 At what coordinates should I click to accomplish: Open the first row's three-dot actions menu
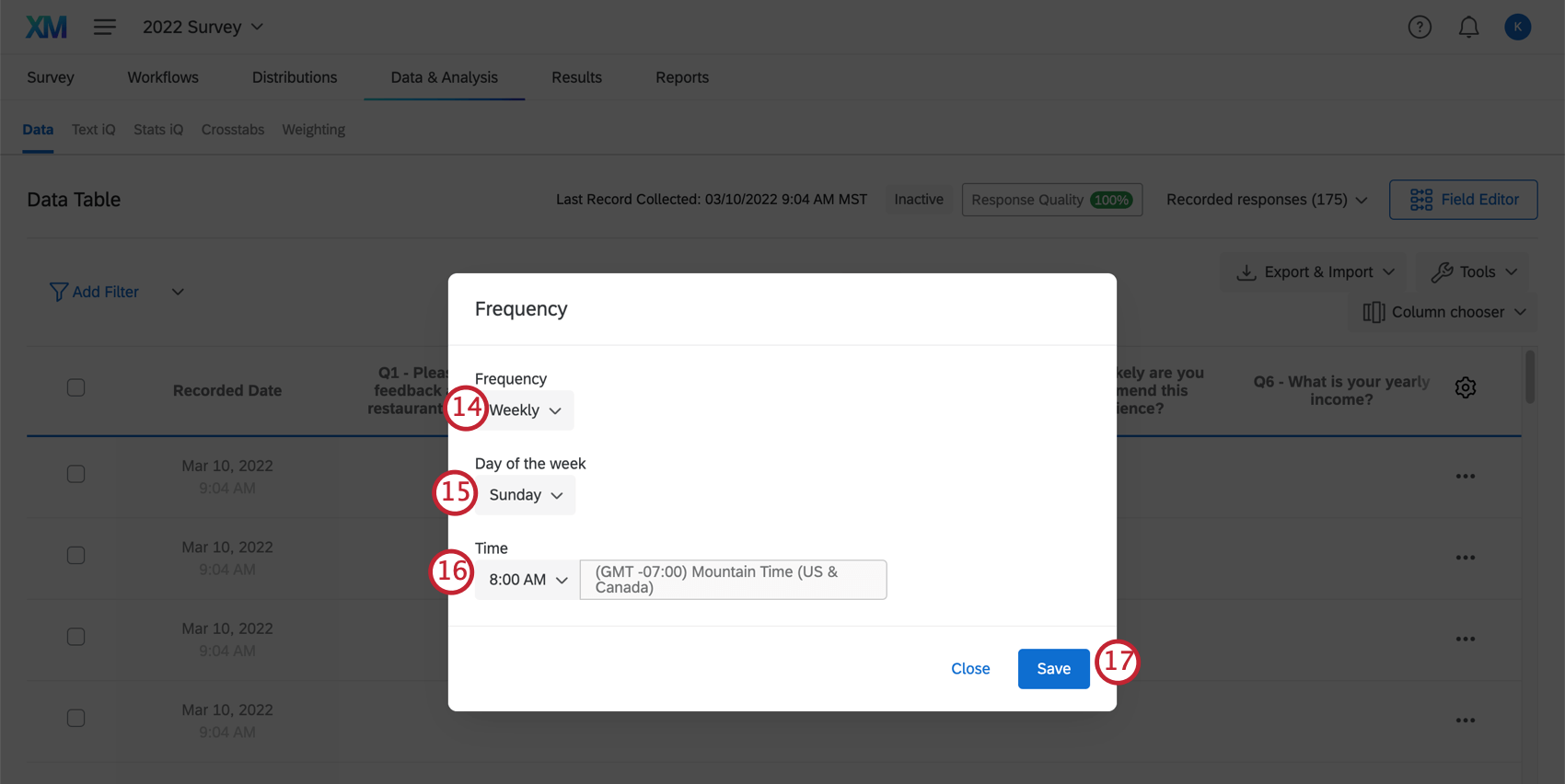(x=1466, y=477)
